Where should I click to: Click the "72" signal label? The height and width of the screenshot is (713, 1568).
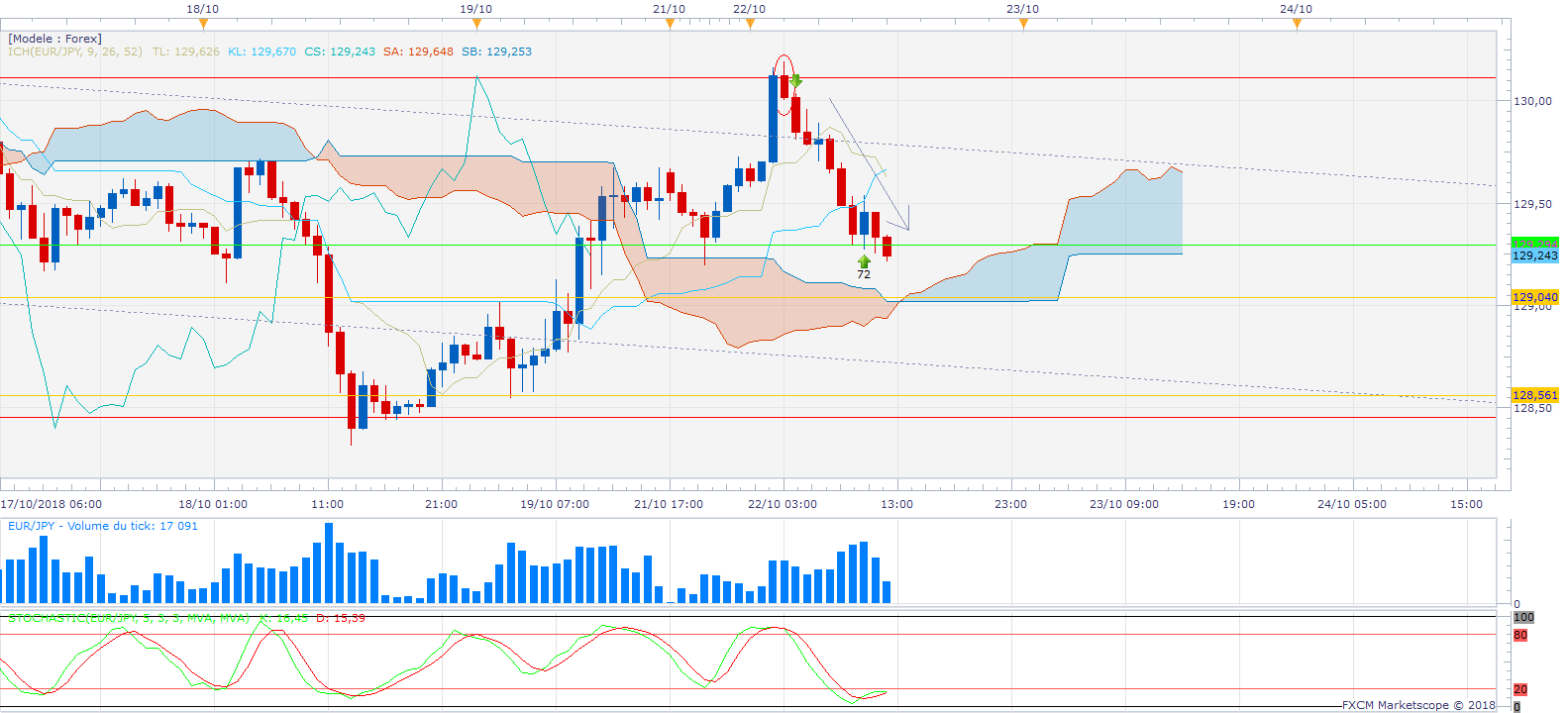(864, 274)
